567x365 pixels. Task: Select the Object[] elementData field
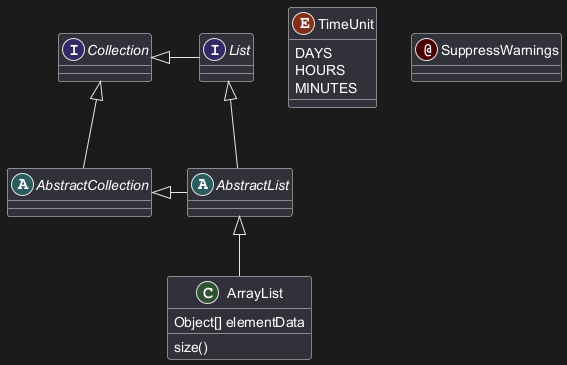point(239,322)
